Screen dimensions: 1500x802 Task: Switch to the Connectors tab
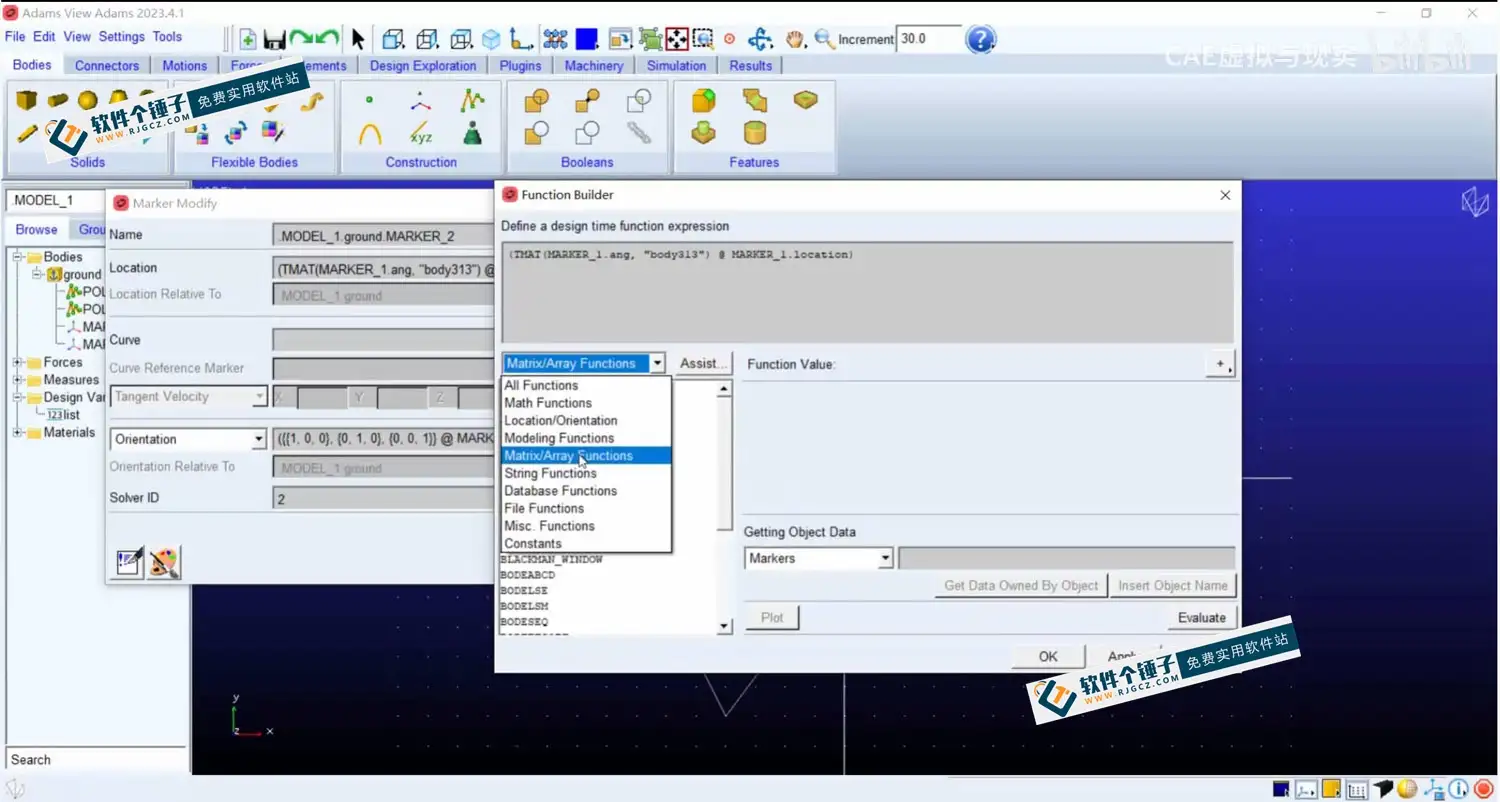pyautogui.click(x=107, y=66)
